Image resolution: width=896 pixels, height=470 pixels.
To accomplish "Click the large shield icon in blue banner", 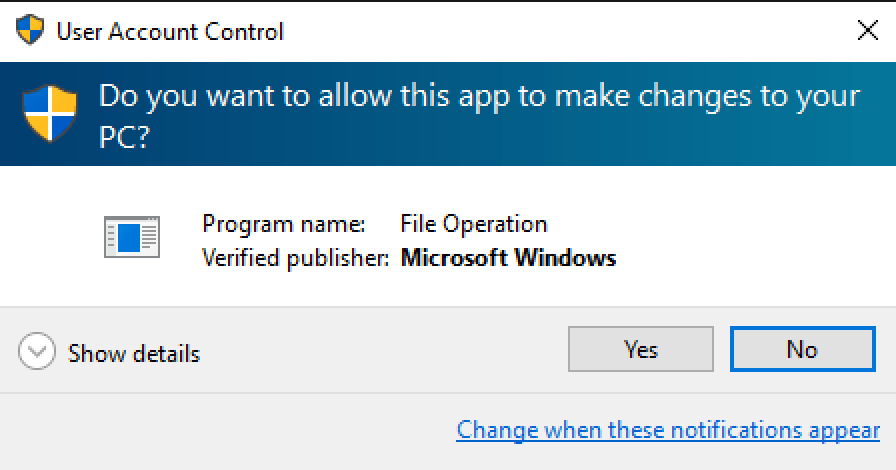I will 50,112.
